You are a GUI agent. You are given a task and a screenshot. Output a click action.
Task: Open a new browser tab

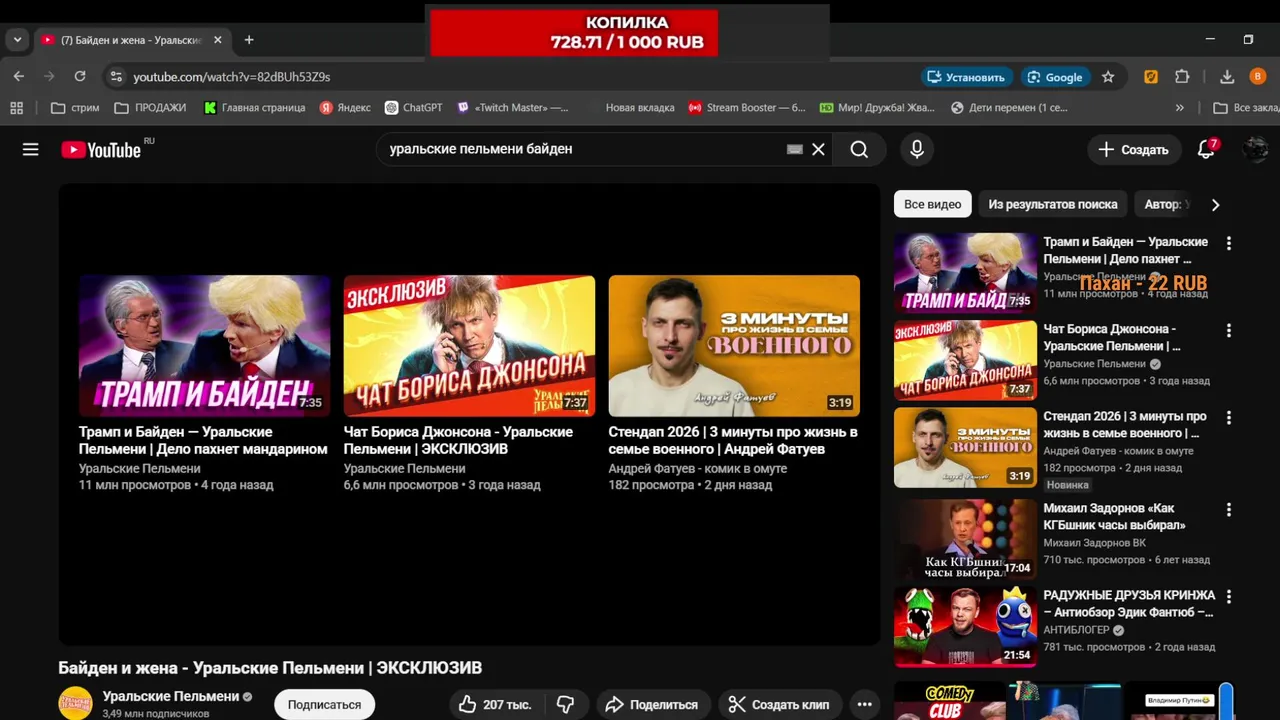click(x=249, y=40)
